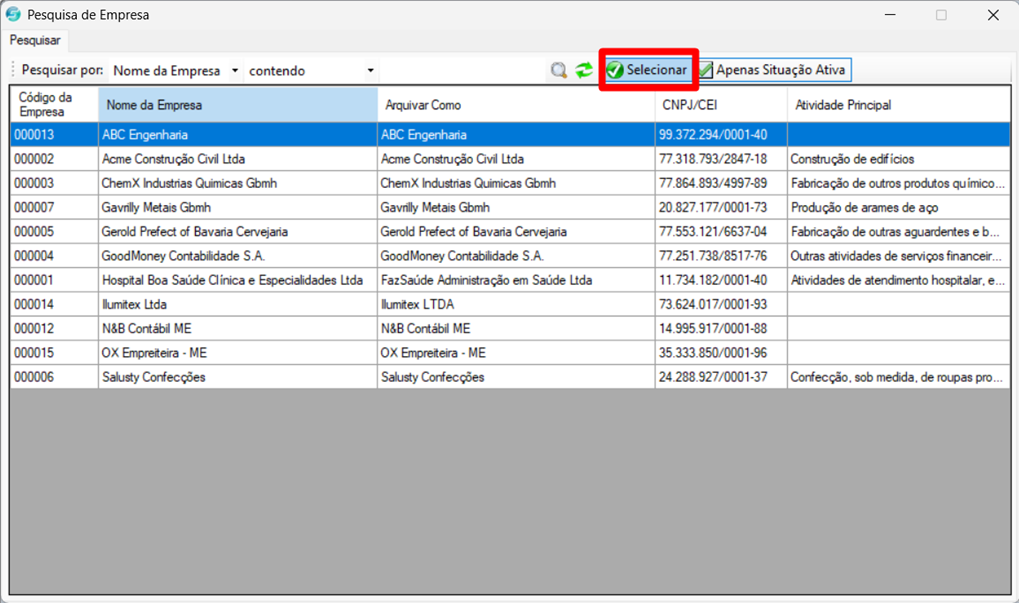Screen dimensions: 1019x603
Task: Click the magnifier search icon
Action: coord(559,70)
